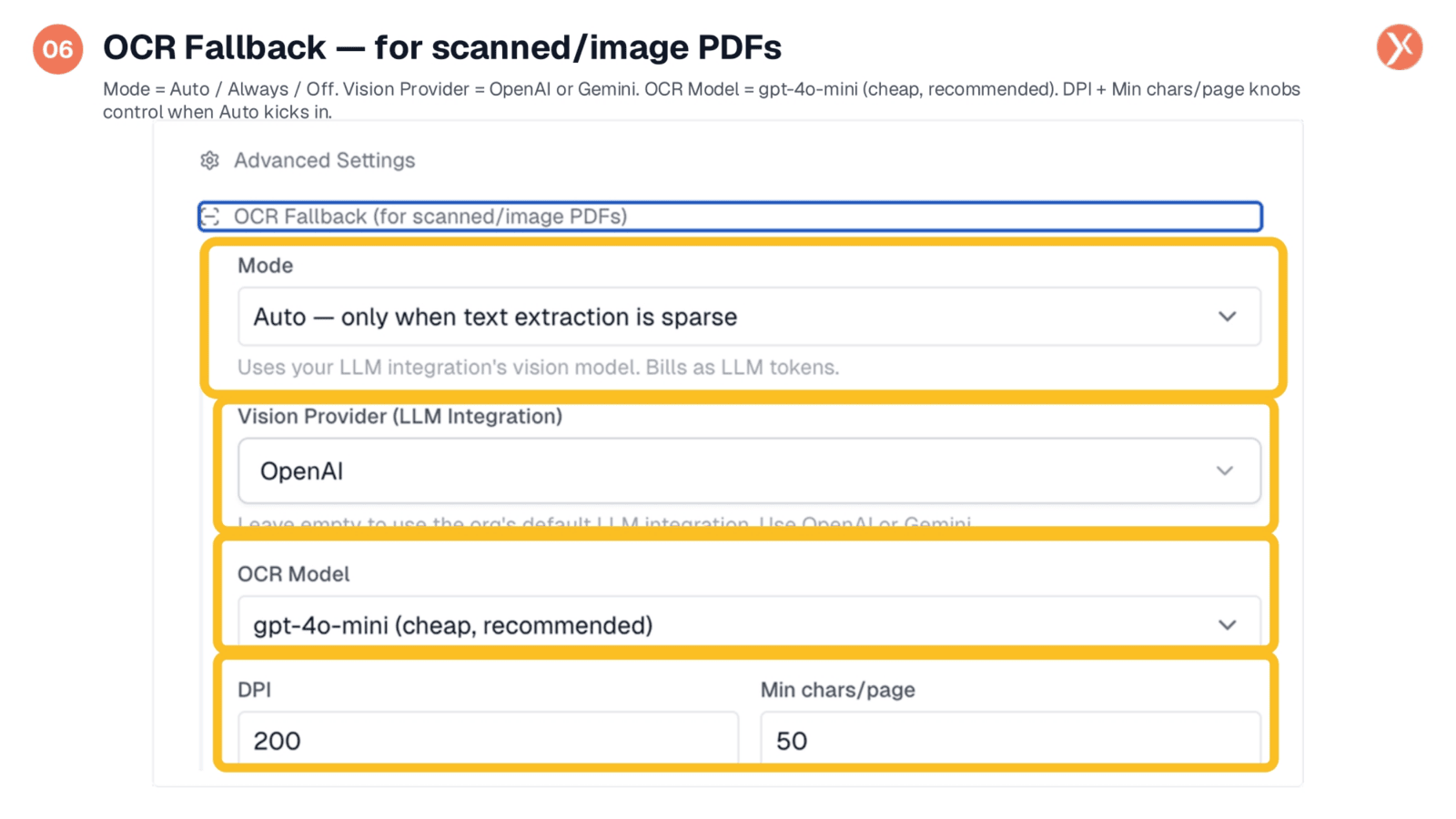The image size is (1456, 819).
Task: Click the 'OCR Model' label
Action: pyautogui.click(x=293, y=574)
